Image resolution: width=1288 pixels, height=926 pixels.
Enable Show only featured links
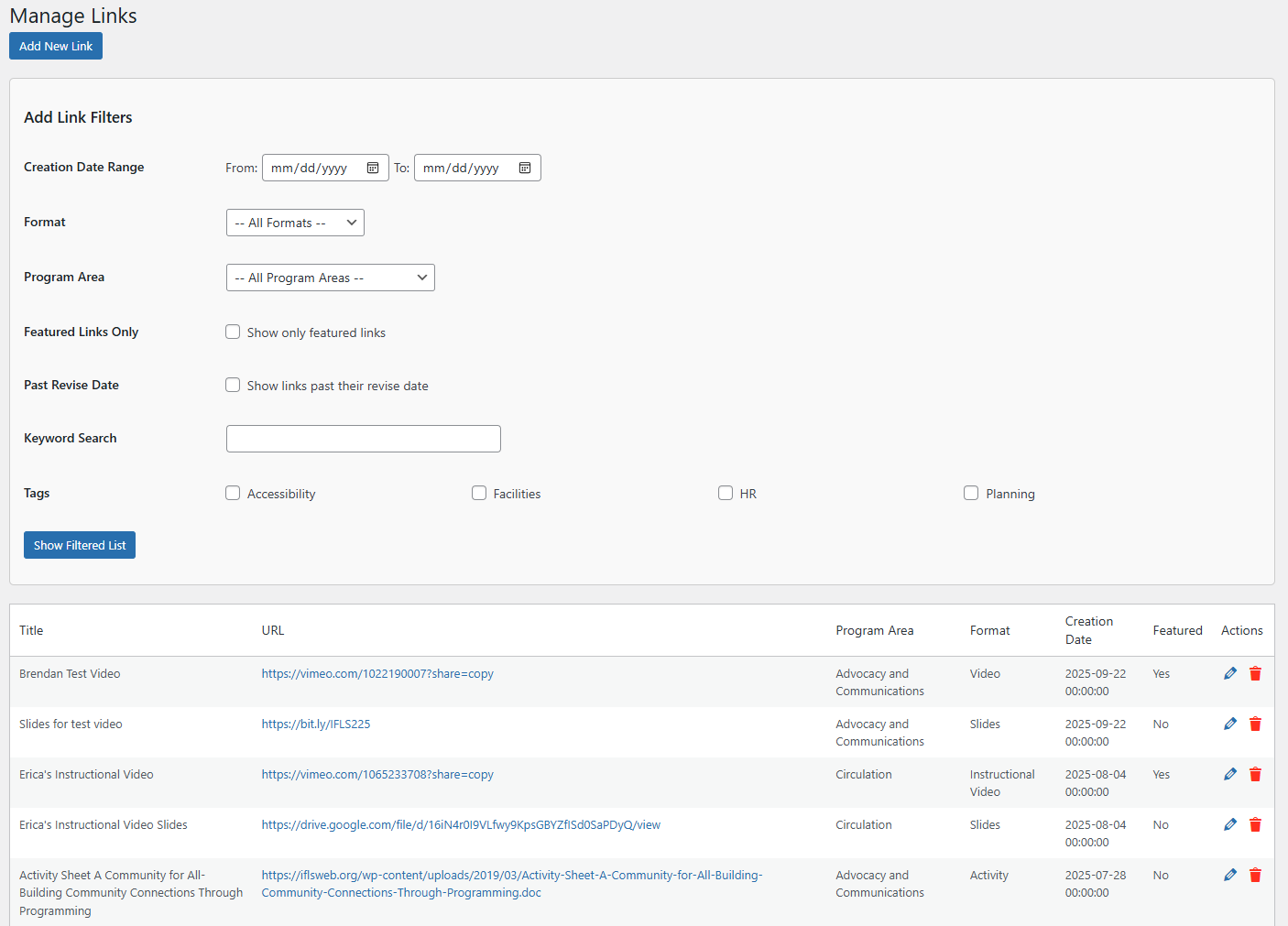[x=233, y=332]
